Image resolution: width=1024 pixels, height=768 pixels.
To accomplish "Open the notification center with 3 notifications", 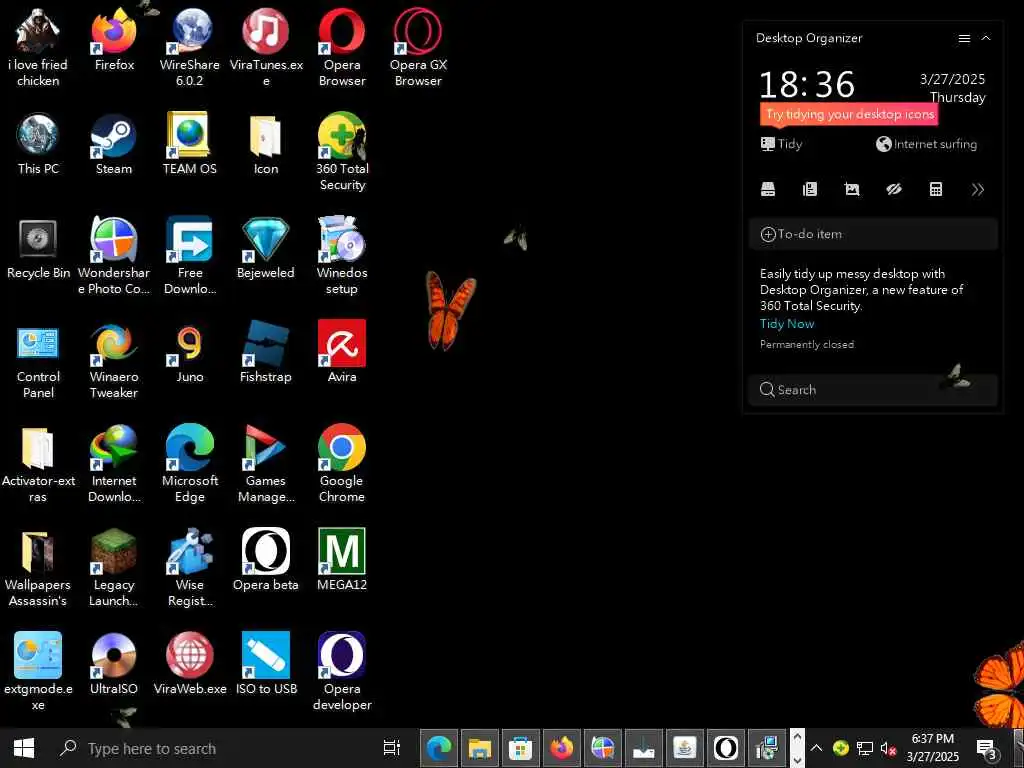I will click(x=986, y=748).
